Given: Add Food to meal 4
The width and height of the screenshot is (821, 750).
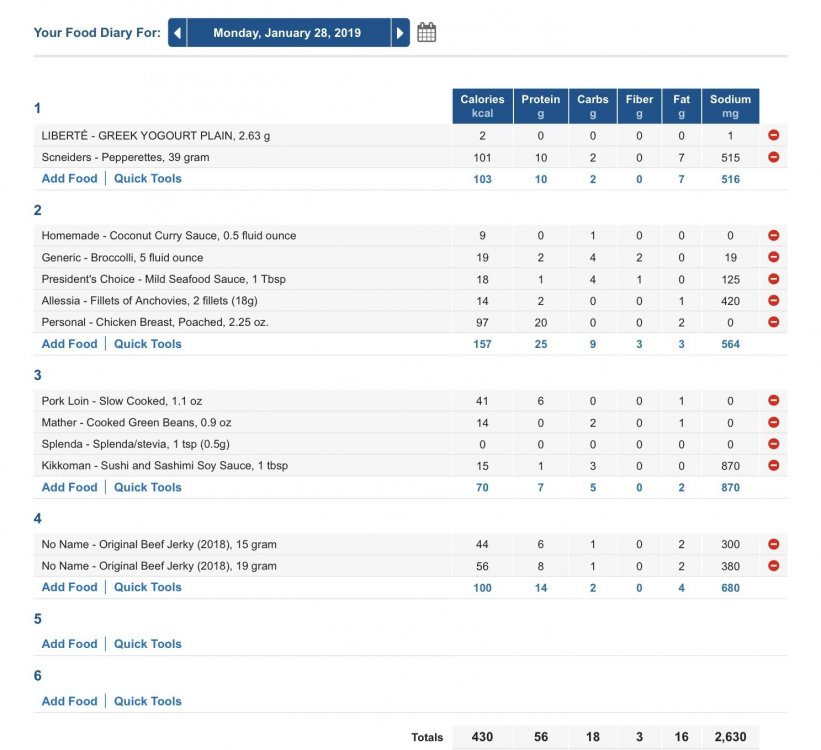Looking at the screenshot, I should point(70,587).
